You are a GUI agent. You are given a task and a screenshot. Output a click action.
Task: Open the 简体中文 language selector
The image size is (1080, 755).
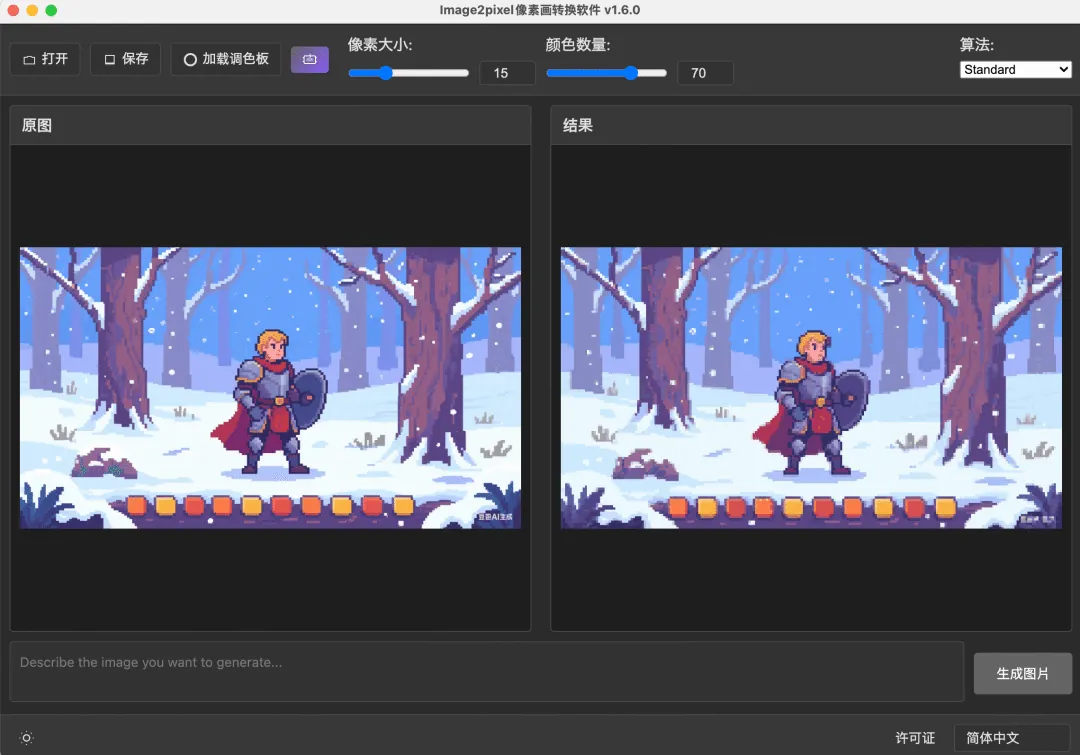pyautogui.click(x=1012, y=738)
